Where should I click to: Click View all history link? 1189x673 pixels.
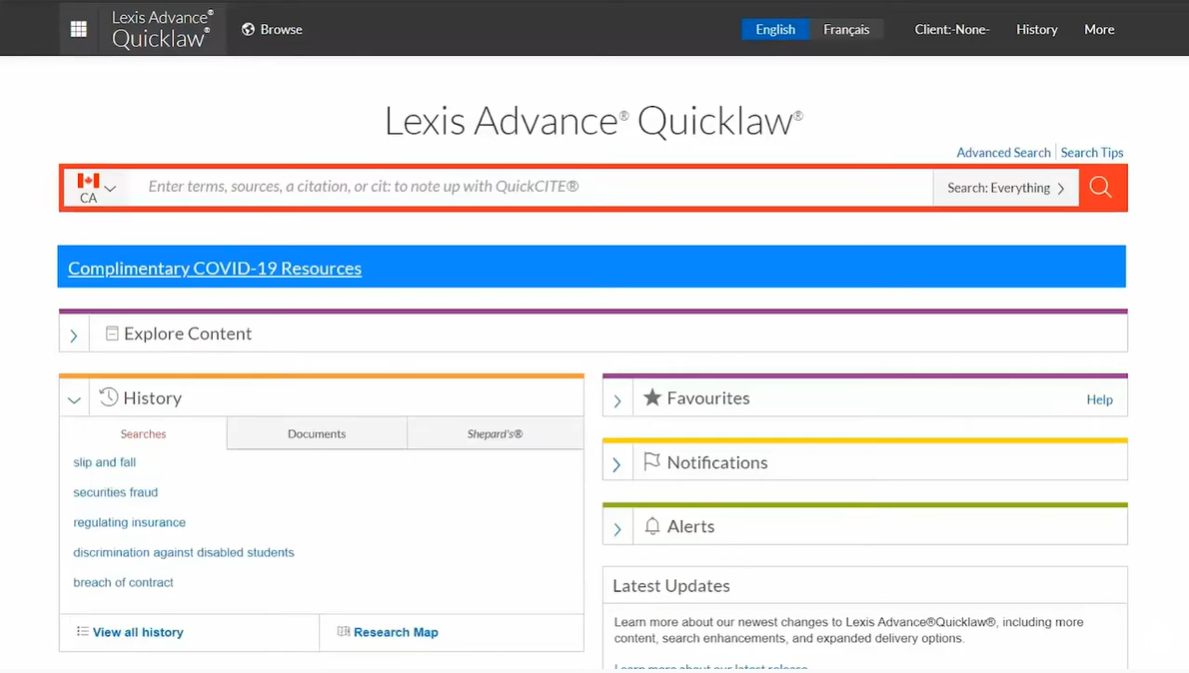point(138,632)
